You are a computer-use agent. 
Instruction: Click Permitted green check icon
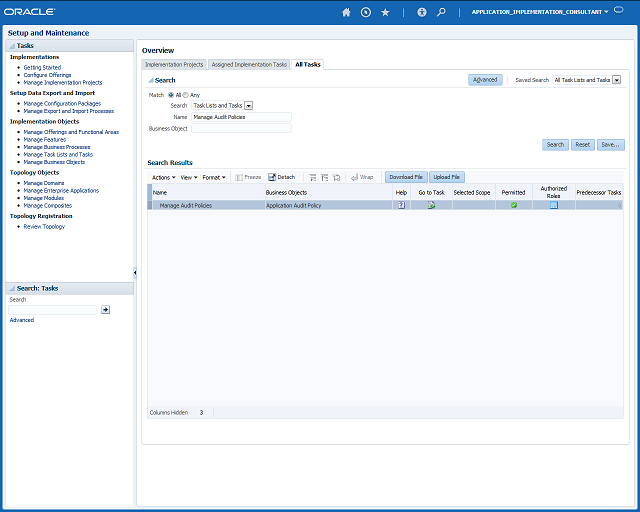(x=514, y=205)
